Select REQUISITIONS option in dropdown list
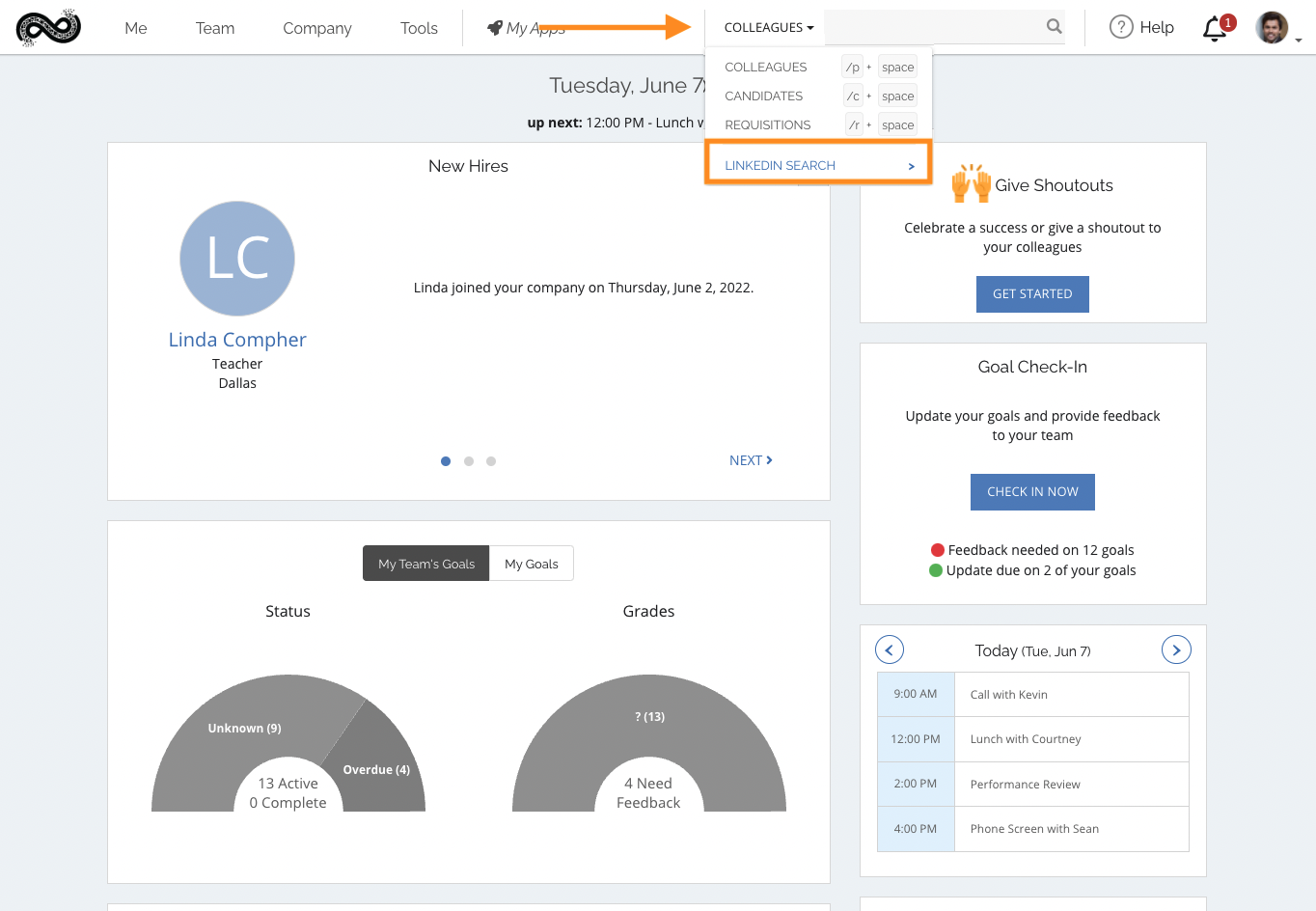1316x911 pixels. [768, 124]
